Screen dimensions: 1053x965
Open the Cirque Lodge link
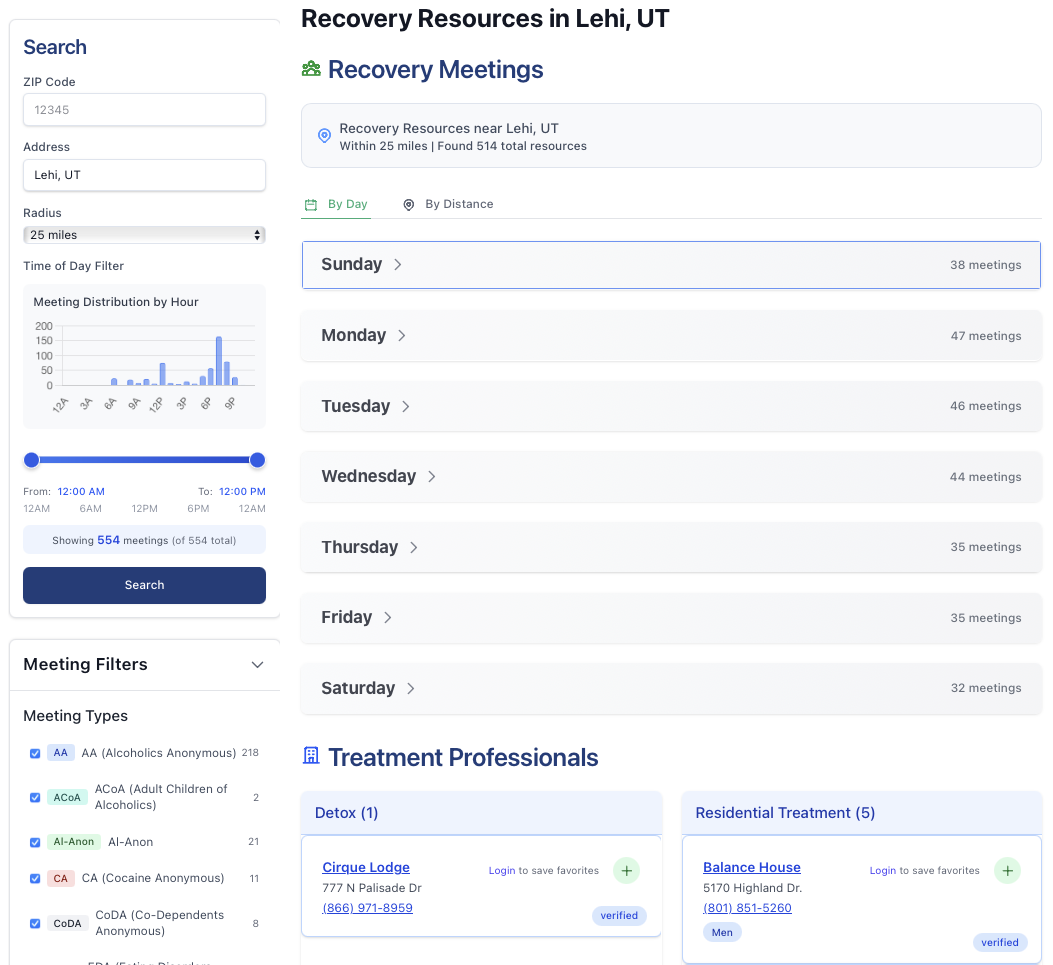pyautogui.click(x=366, y=867)
